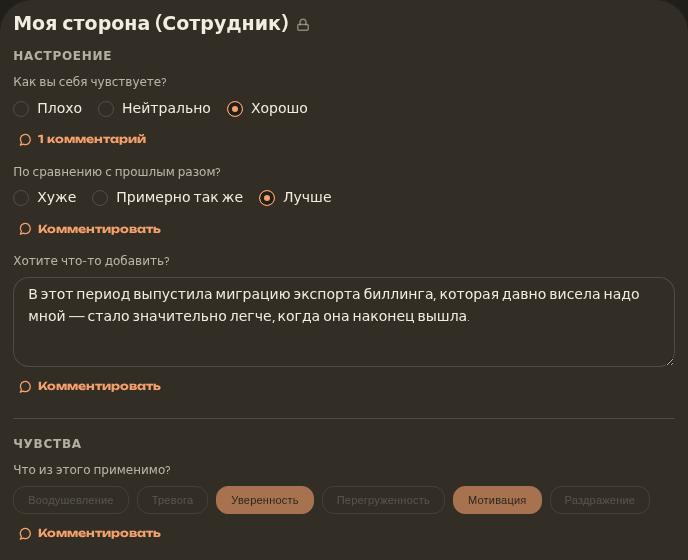Click Комментировать under the Чувства chips

(x=99, y=533)
